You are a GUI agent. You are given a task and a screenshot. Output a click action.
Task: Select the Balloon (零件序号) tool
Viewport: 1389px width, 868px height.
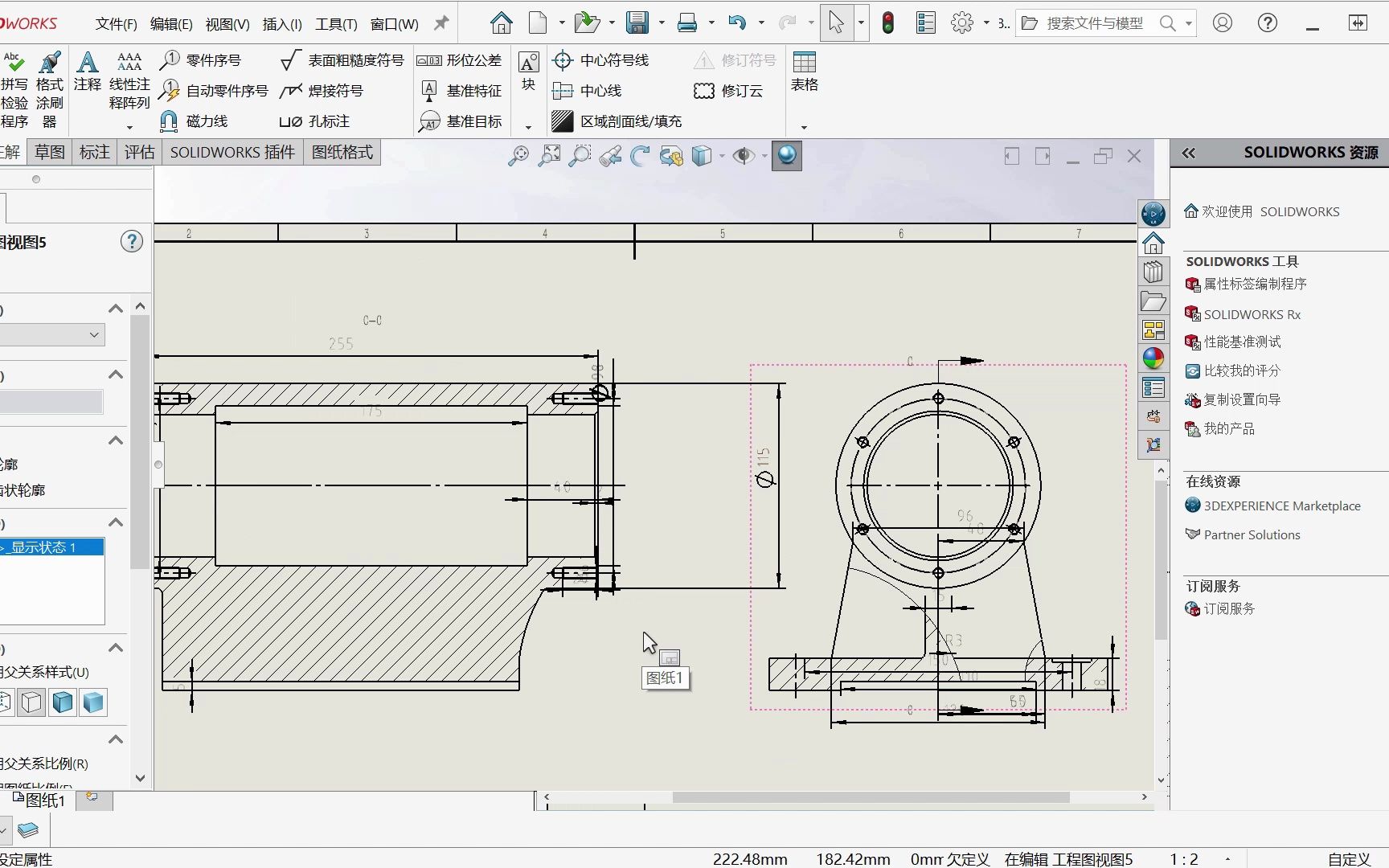click(201, 60)
